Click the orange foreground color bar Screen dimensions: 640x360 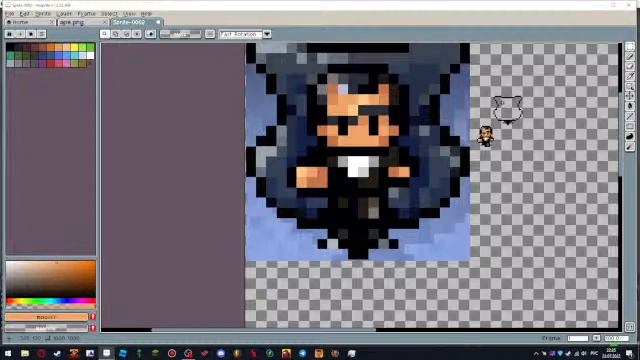tap(46, 317)
